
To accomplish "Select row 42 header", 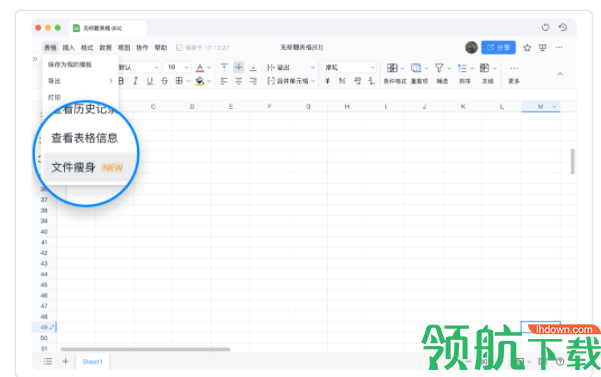I will point(44,253).
